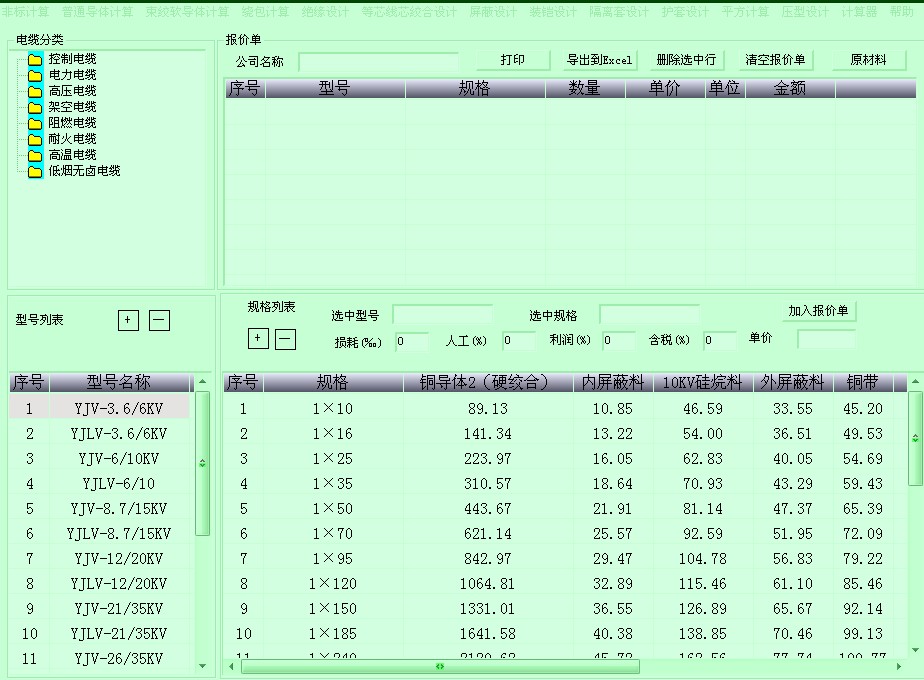
Task: Click the 控制电缆 folder icon
Action: [x=35, y=59]
